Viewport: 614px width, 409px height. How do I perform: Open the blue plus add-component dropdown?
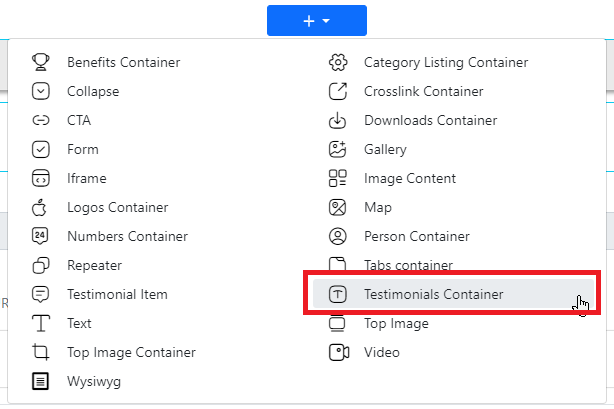pyautogui.click(x=316, y=20)
